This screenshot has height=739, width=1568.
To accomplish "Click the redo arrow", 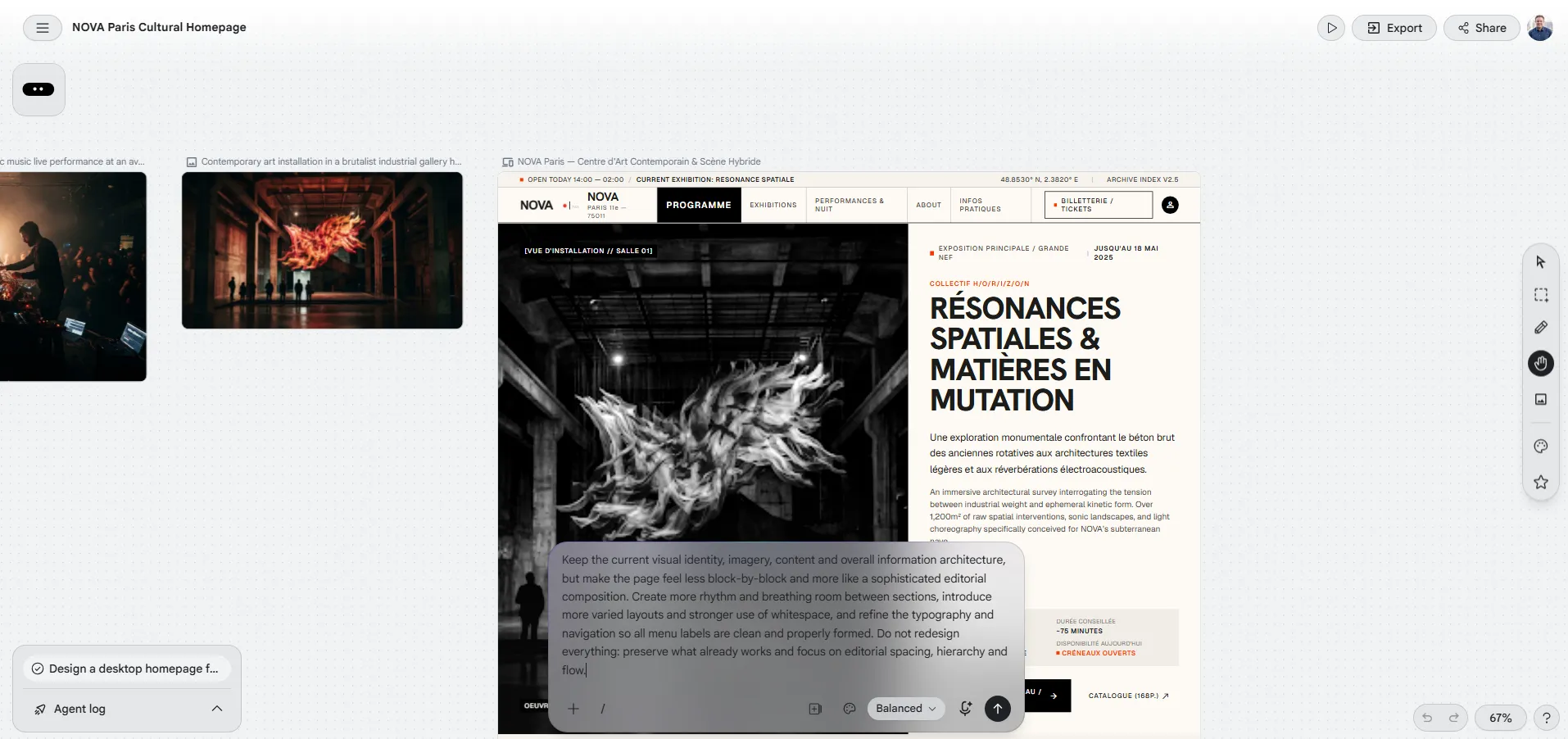I will click(x=1454, y=718).
